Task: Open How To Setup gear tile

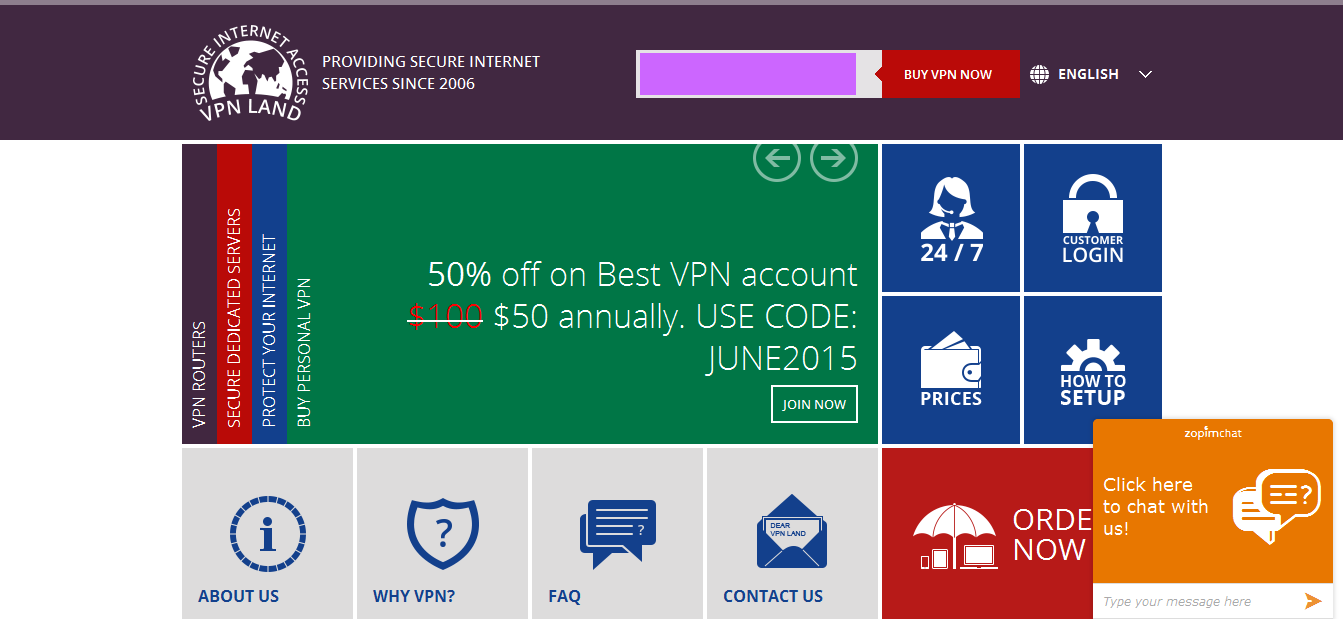Action: click(x=1093, y=370)
